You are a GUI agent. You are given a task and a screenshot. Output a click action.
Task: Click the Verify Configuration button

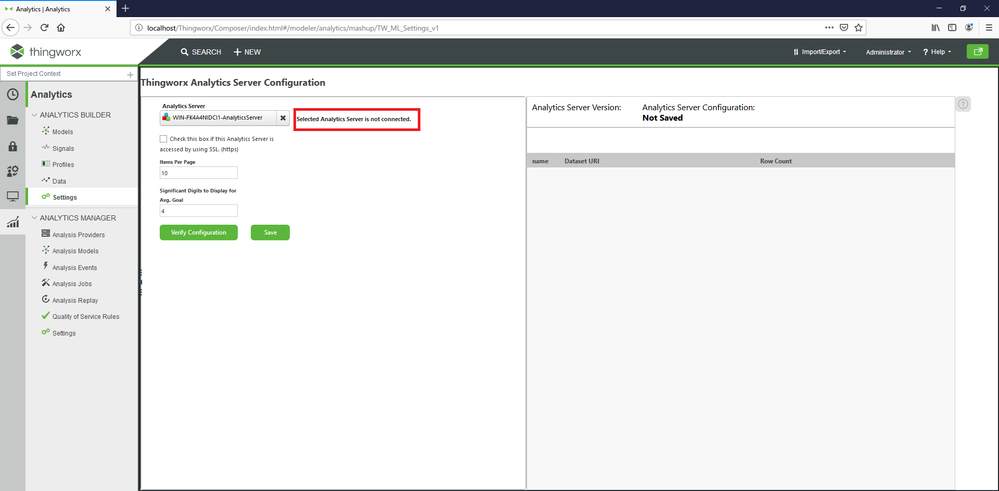tap(199, 232)
